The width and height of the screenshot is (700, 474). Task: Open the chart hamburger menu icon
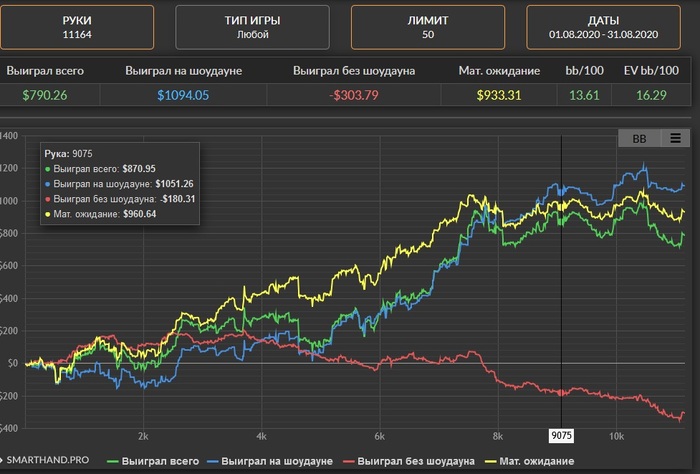675,138
